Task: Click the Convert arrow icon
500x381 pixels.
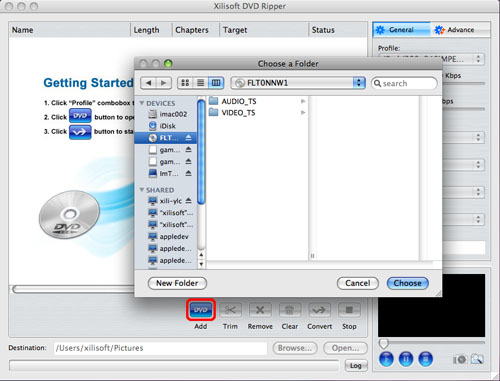Action: coord(319,310)
